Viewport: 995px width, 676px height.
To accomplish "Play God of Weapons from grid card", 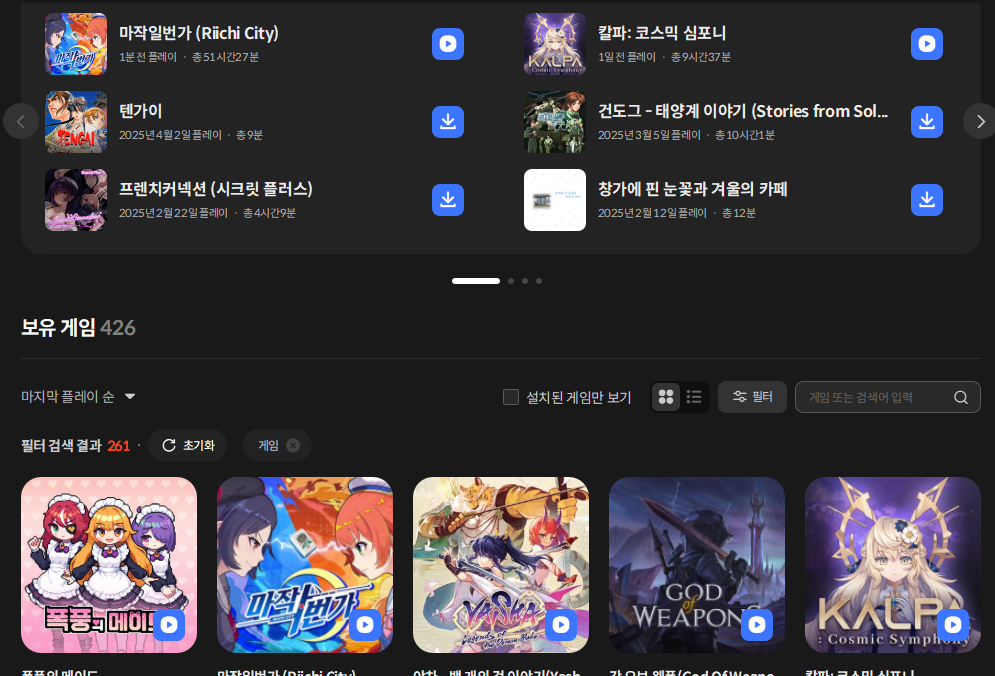I will (757, 625).
